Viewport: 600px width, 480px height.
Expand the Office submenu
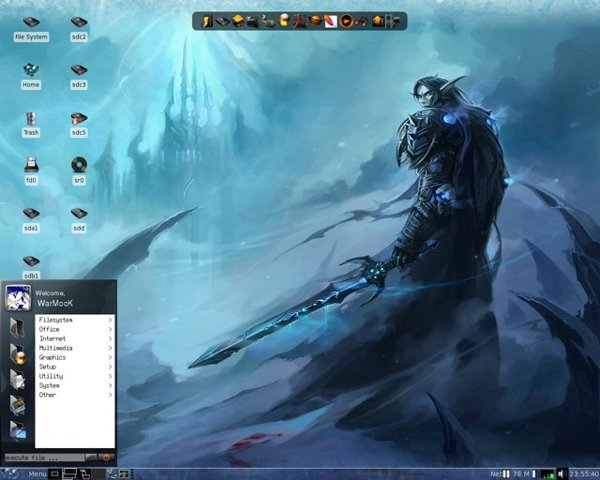(75, 329)
